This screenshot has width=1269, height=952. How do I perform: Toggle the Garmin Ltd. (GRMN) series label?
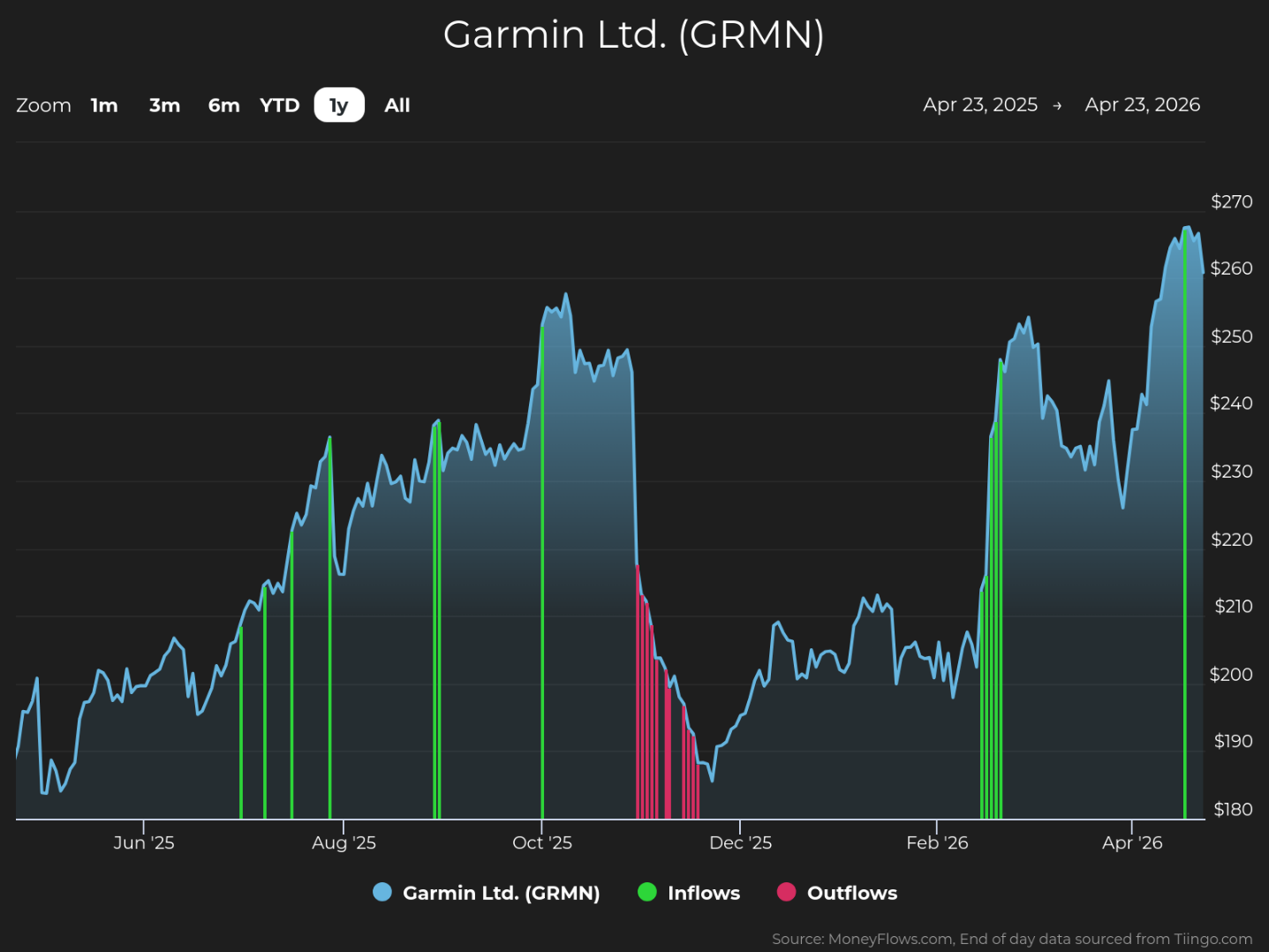coord(501,893)
